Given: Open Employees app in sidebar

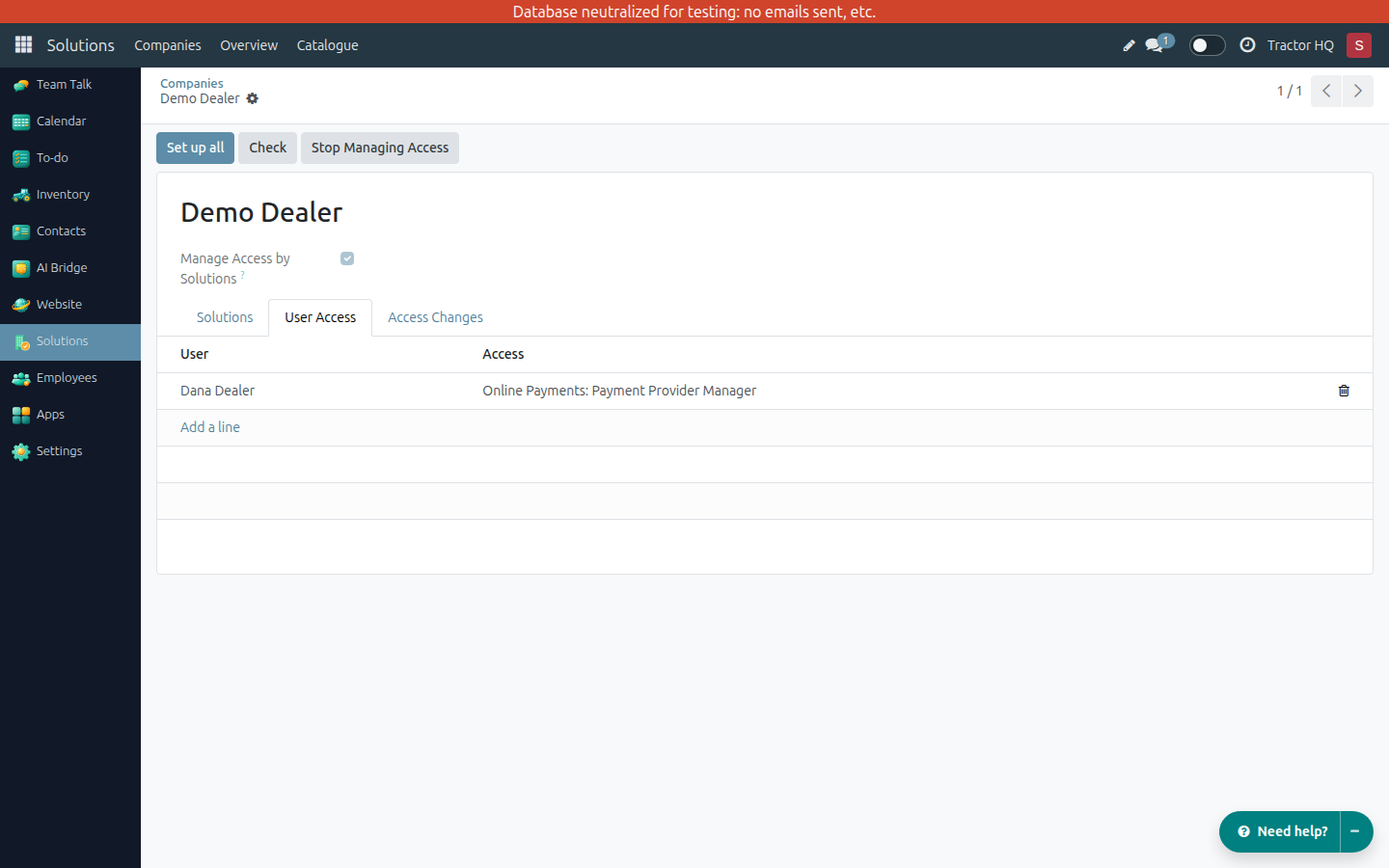Looking at the screenshot, I should pyautogui.click(x=70, y=378).
